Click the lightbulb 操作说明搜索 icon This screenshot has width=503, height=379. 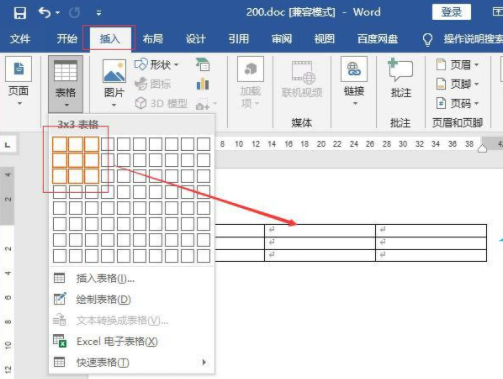point(427,39)
